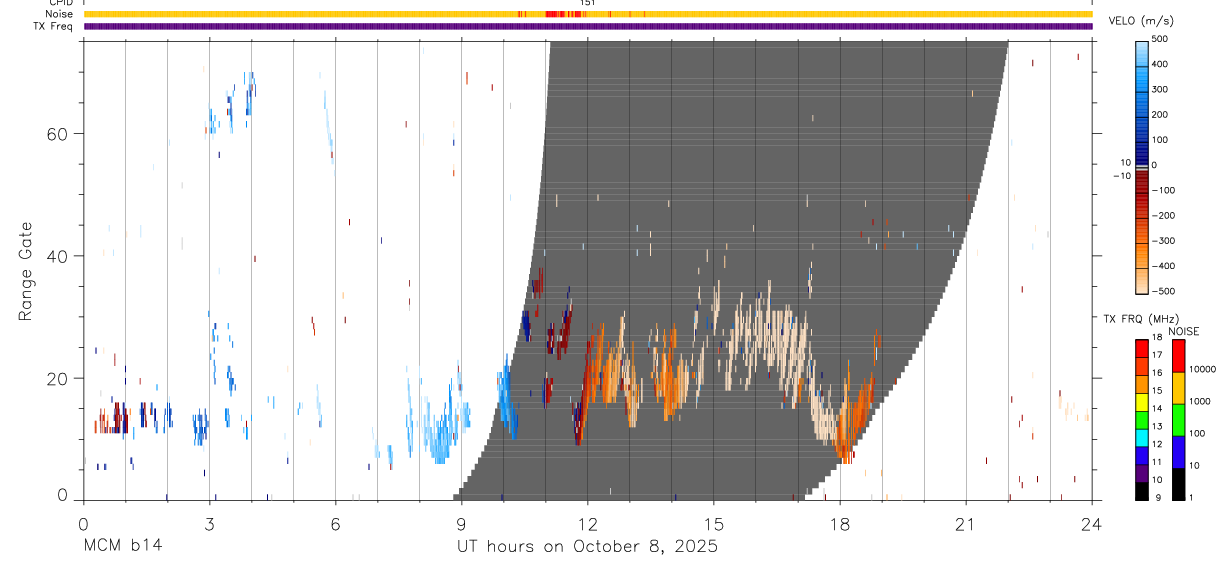
Task: Click the TX Freq row label
Action: (54, 25)
